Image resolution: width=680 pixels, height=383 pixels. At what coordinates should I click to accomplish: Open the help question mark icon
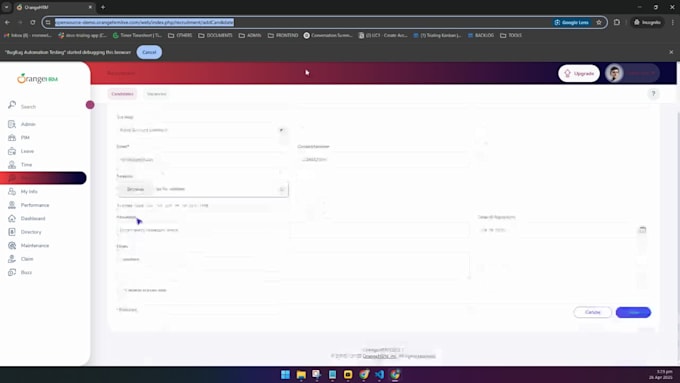coord(653,94)
